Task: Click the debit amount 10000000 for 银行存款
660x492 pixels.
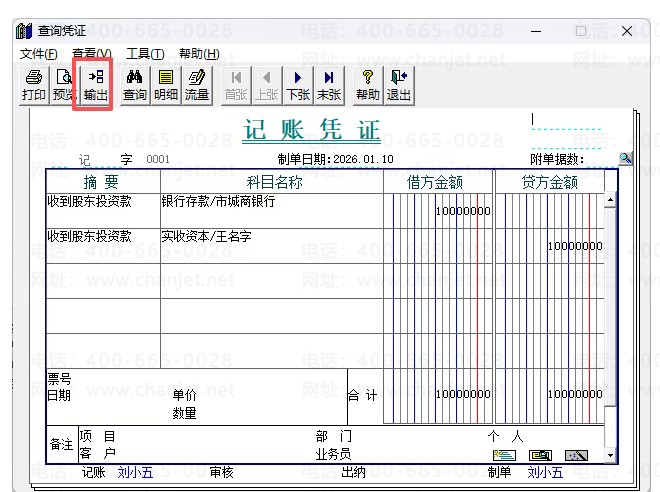Action: click(x=463, y=211)
